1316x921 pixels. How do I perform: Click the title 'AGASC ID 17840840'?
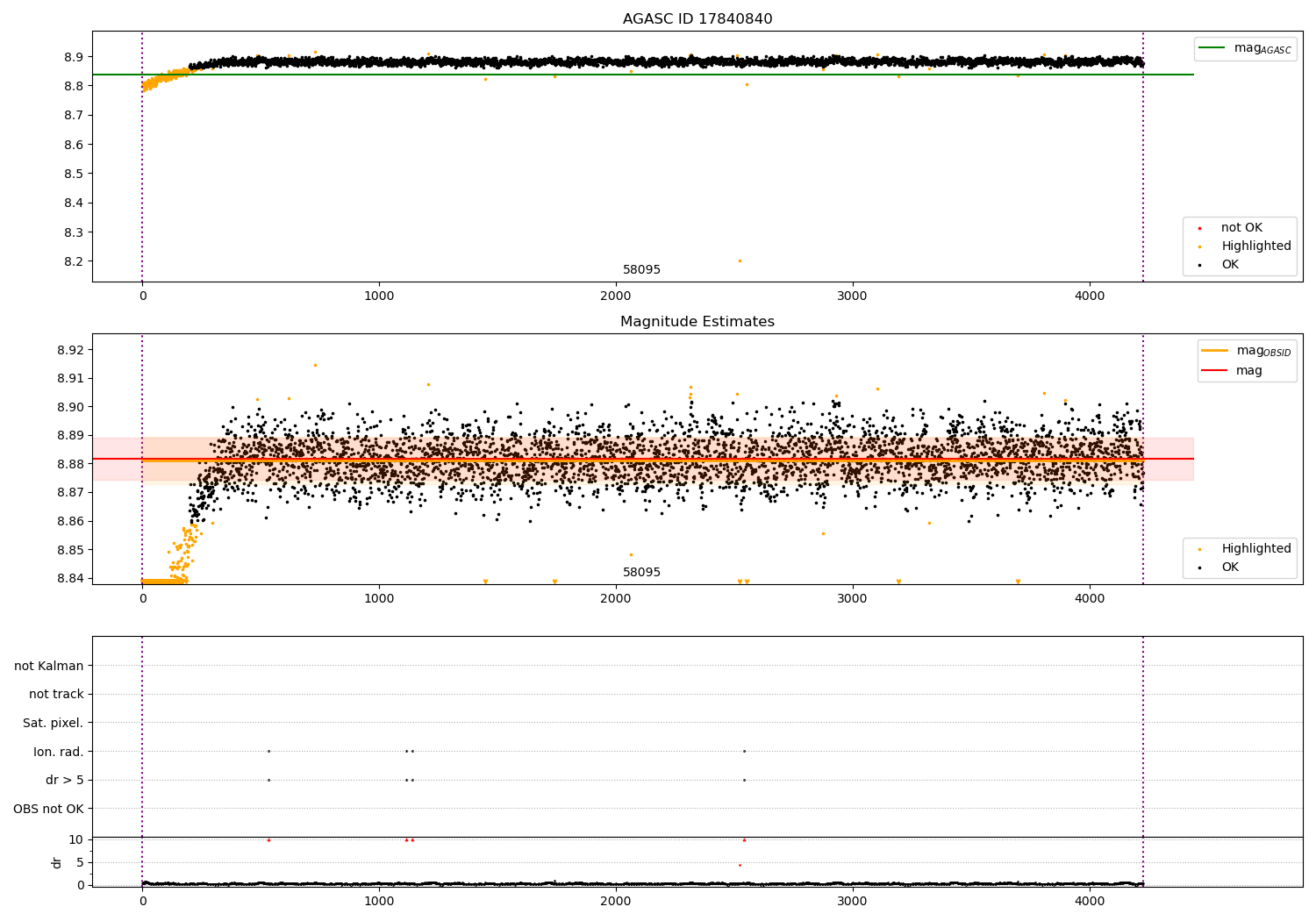tap(697, 19)
